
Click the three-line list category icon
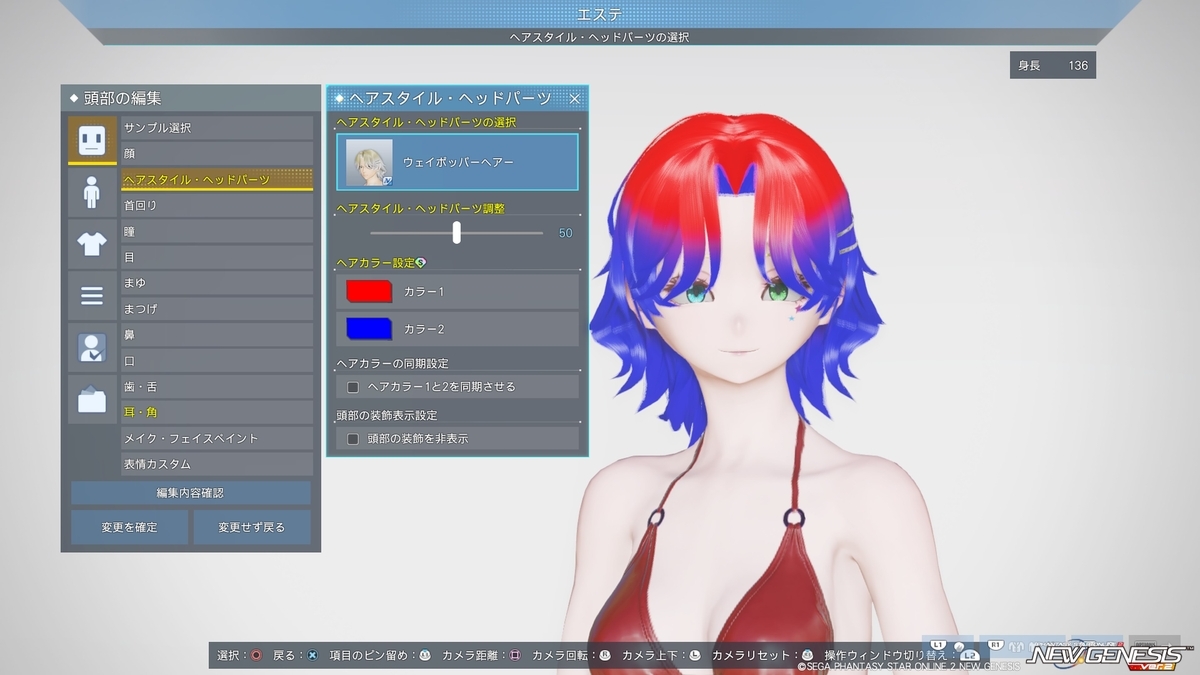coord(92,296)
